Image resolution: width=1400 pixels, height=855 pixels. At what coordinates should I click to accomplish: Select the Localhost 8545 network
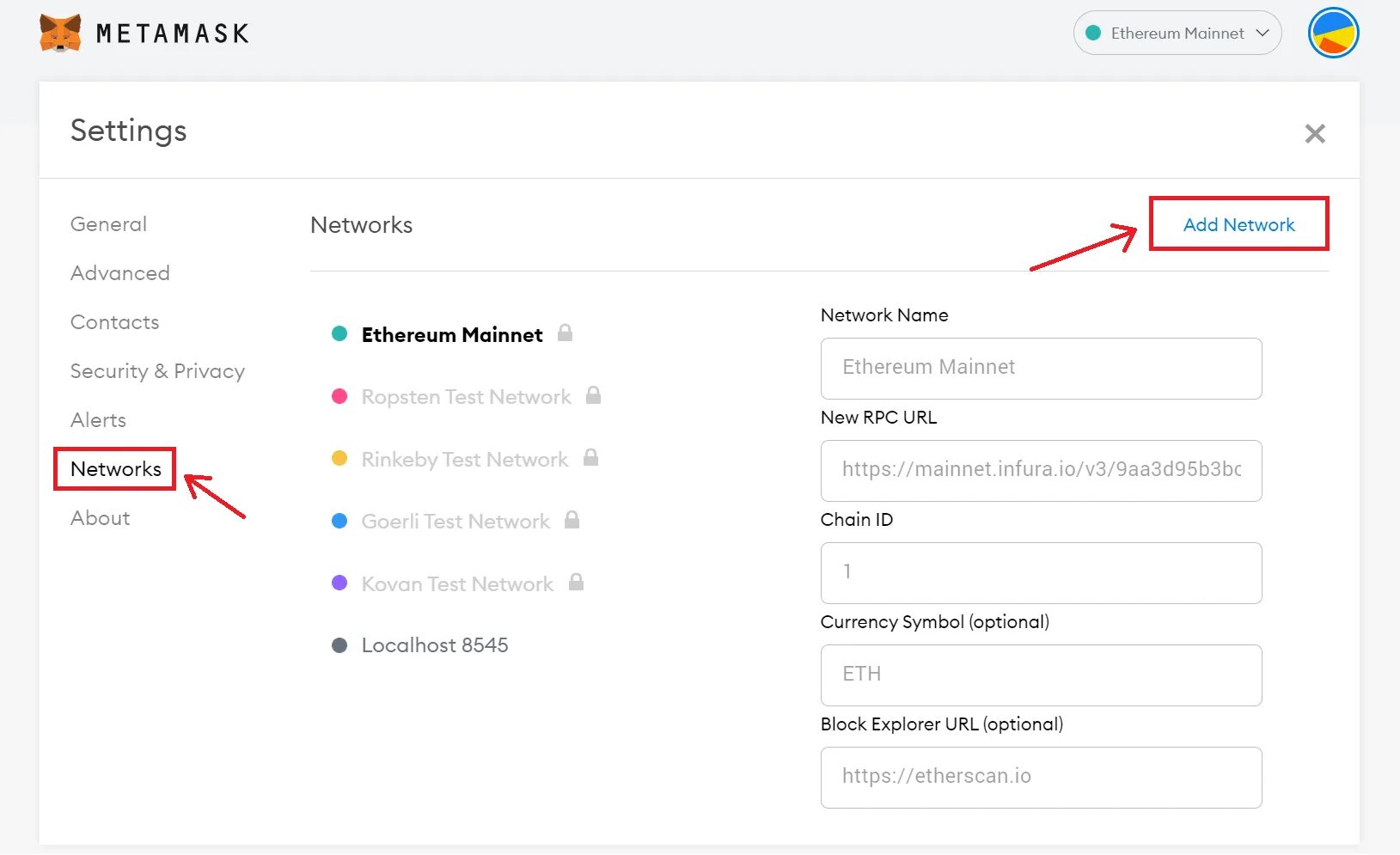[434, 645]
